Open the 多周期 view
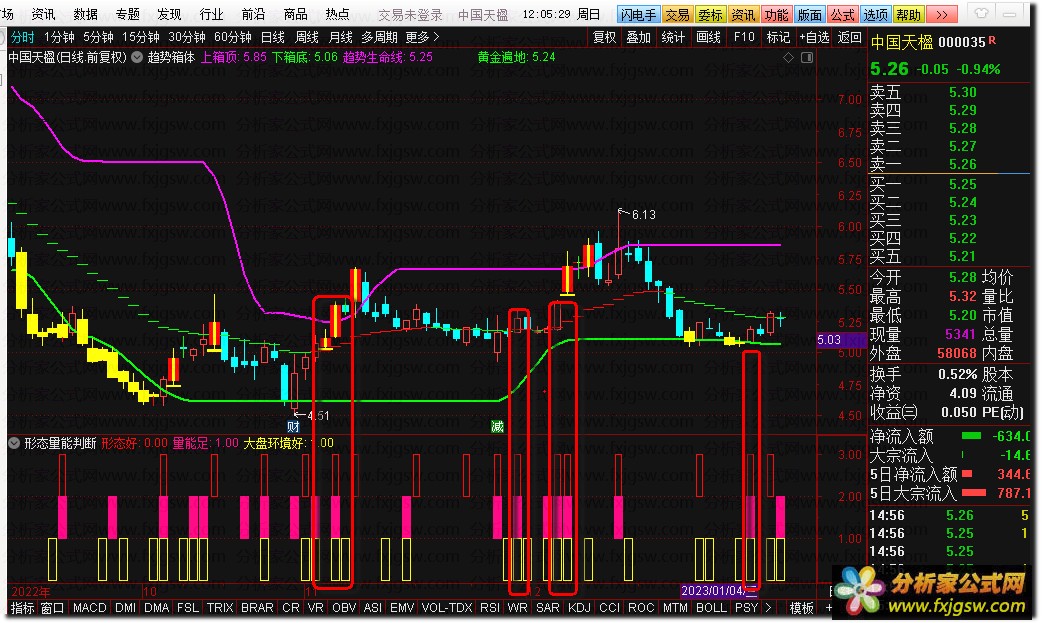The image size is (1042, 623). point(379,37)
